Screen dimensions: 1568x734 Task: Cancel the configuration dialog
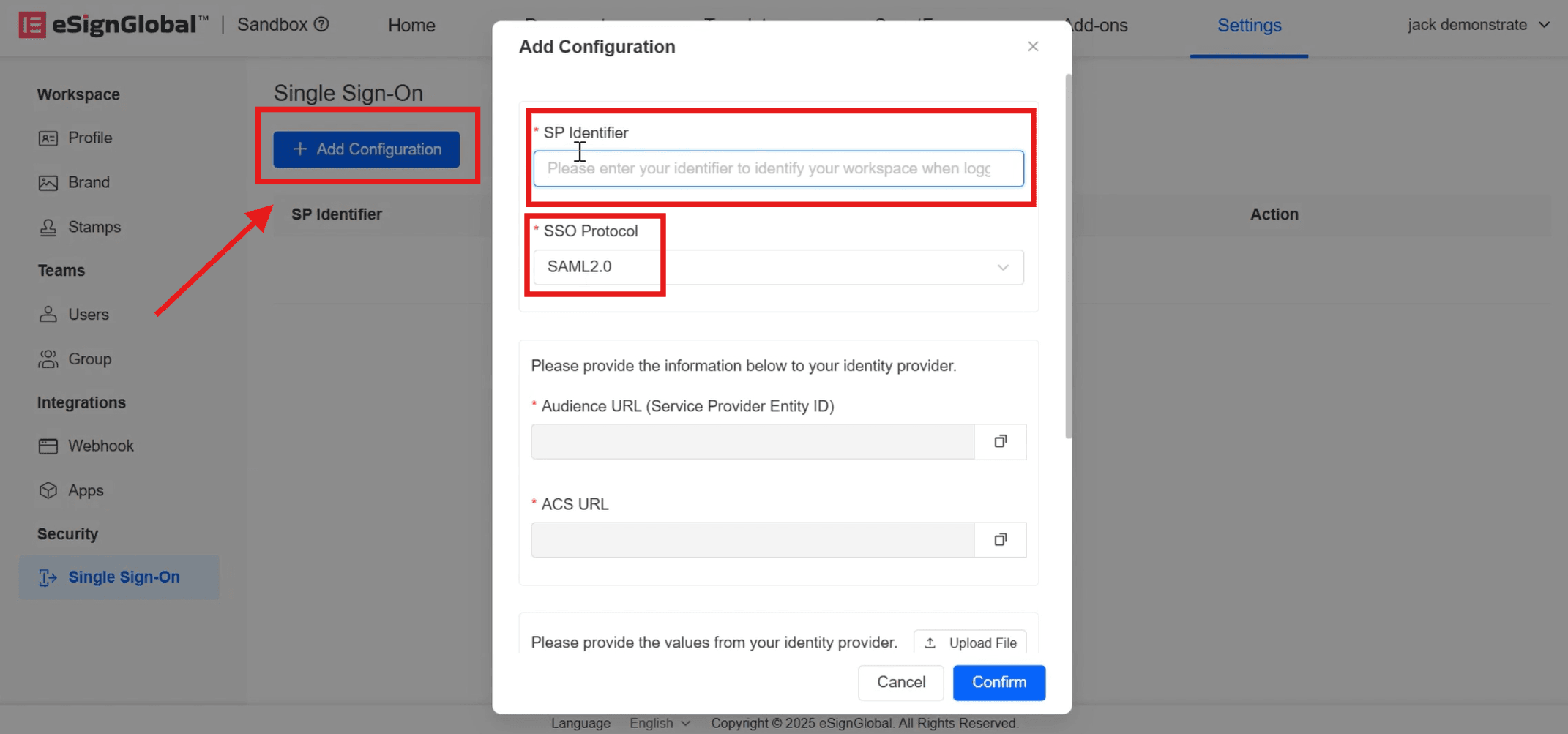[x=900, y=682]
